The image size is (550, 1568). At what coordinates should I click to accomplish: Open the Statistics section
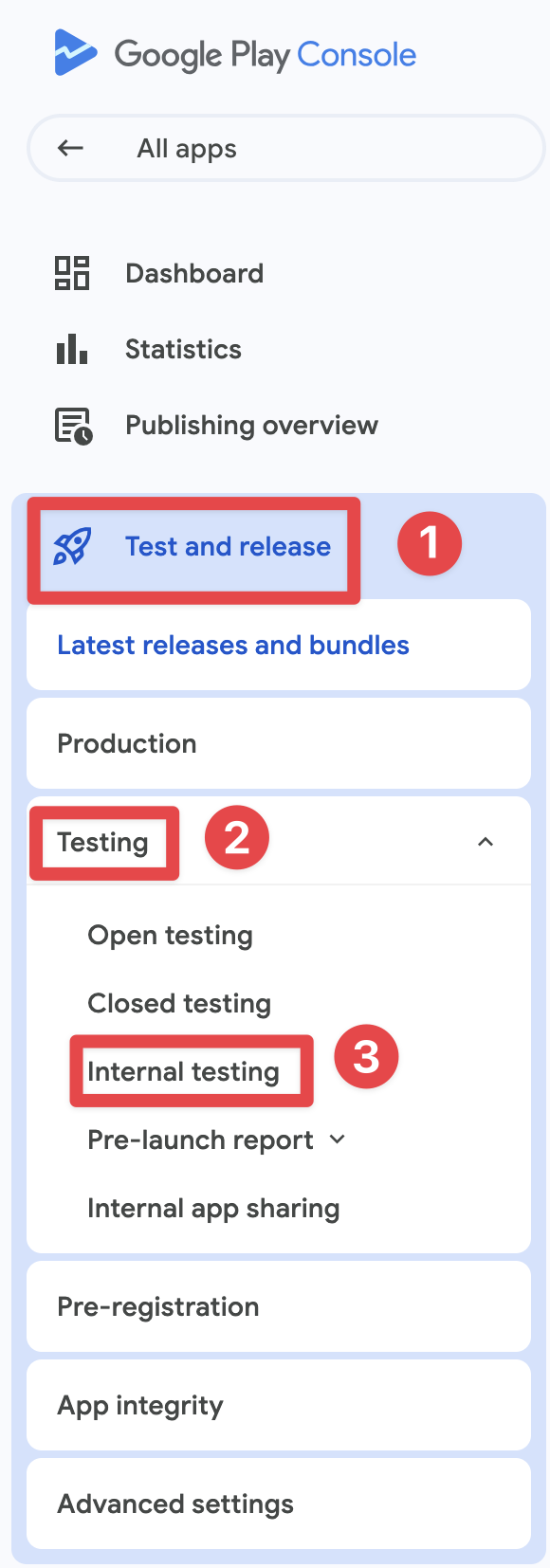tap(183, 349)
